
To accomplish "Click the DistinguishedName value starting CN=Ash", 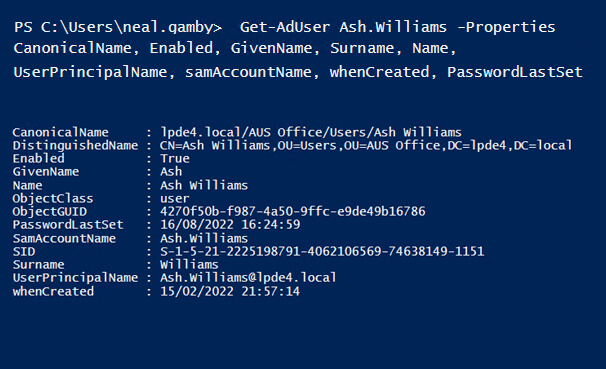I will 366,146.
